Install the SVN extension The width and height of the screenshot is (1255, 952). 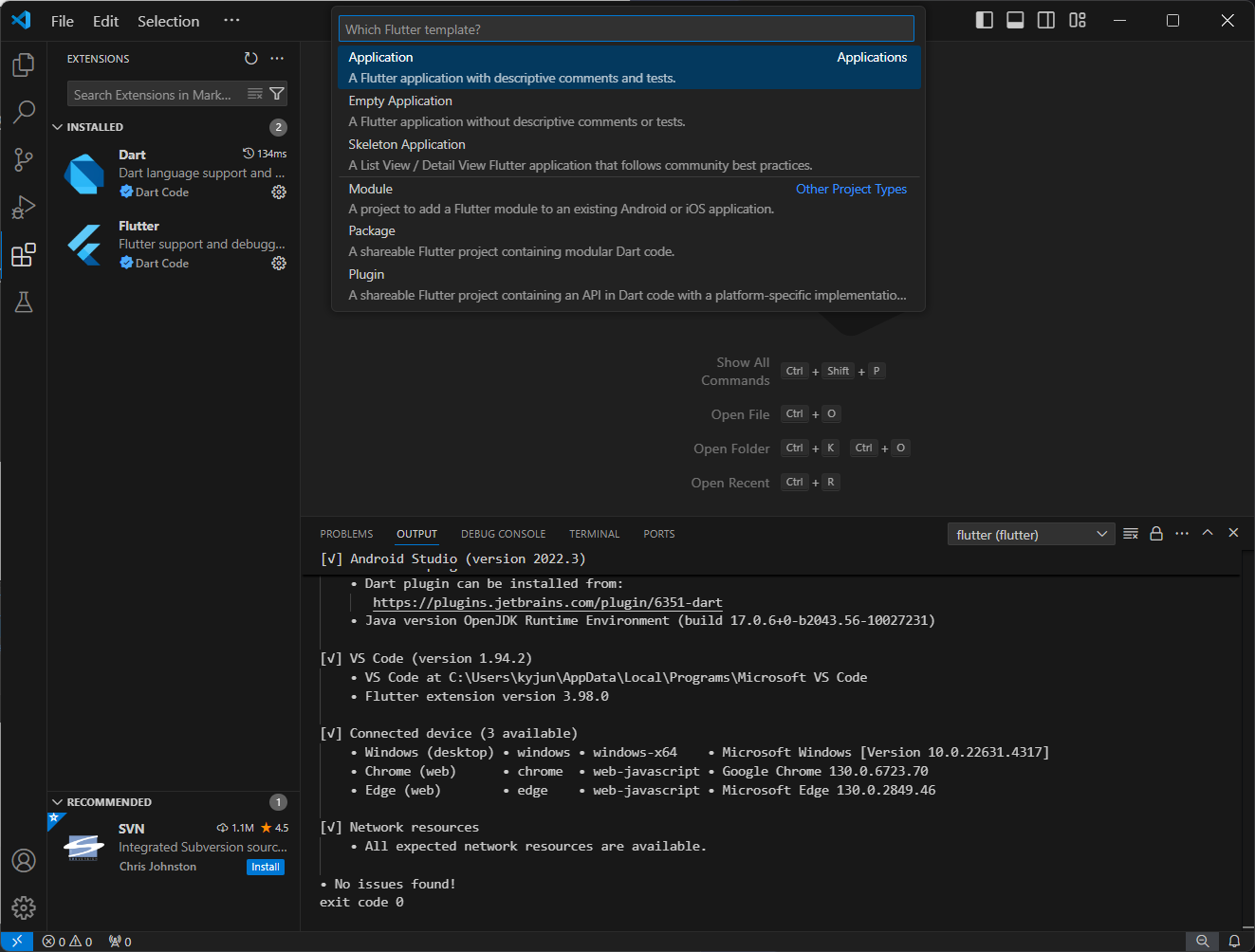266,867
